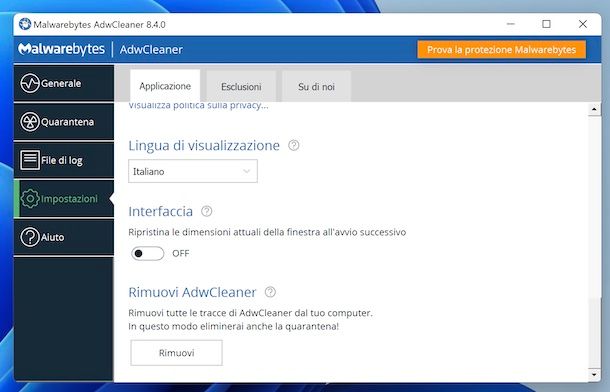This screenshot has height=392, width=610.
Task: Click the Lingua di visualizzazione heading
Action: click(x=204, y=145)
